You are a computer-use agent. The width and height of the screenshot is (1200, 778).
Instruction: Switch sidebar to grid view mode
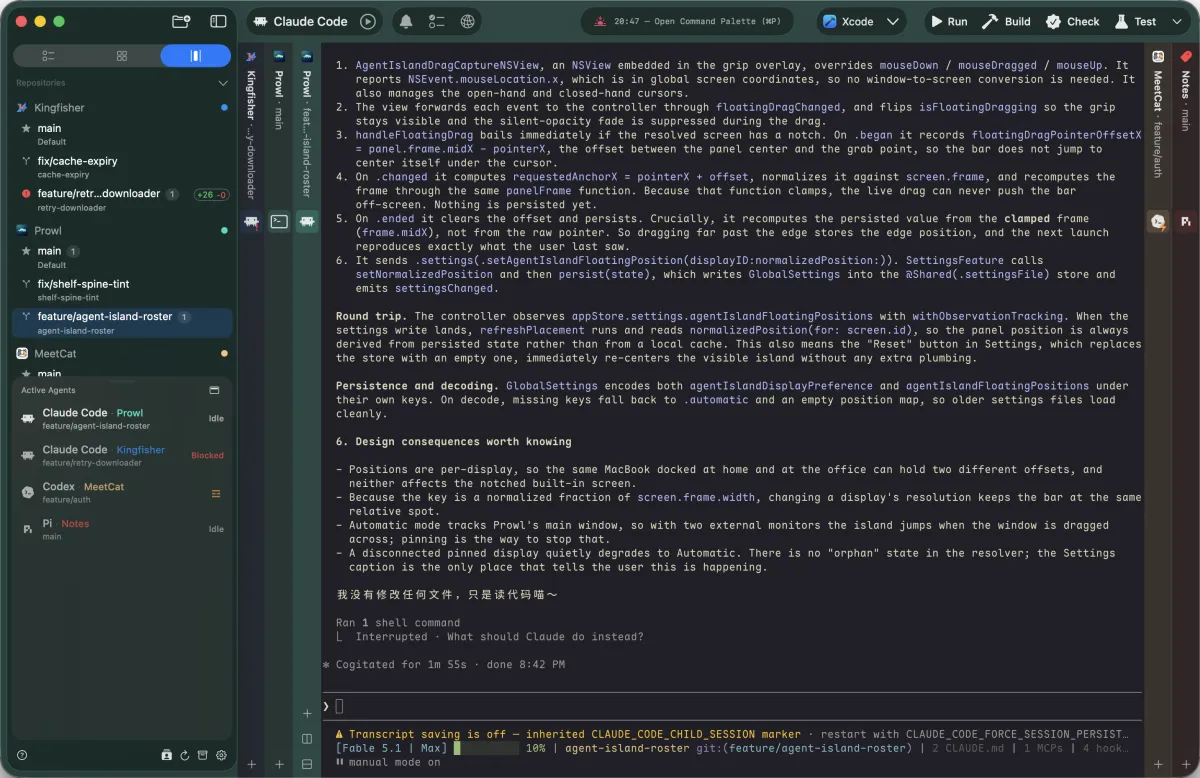(122, 56)
